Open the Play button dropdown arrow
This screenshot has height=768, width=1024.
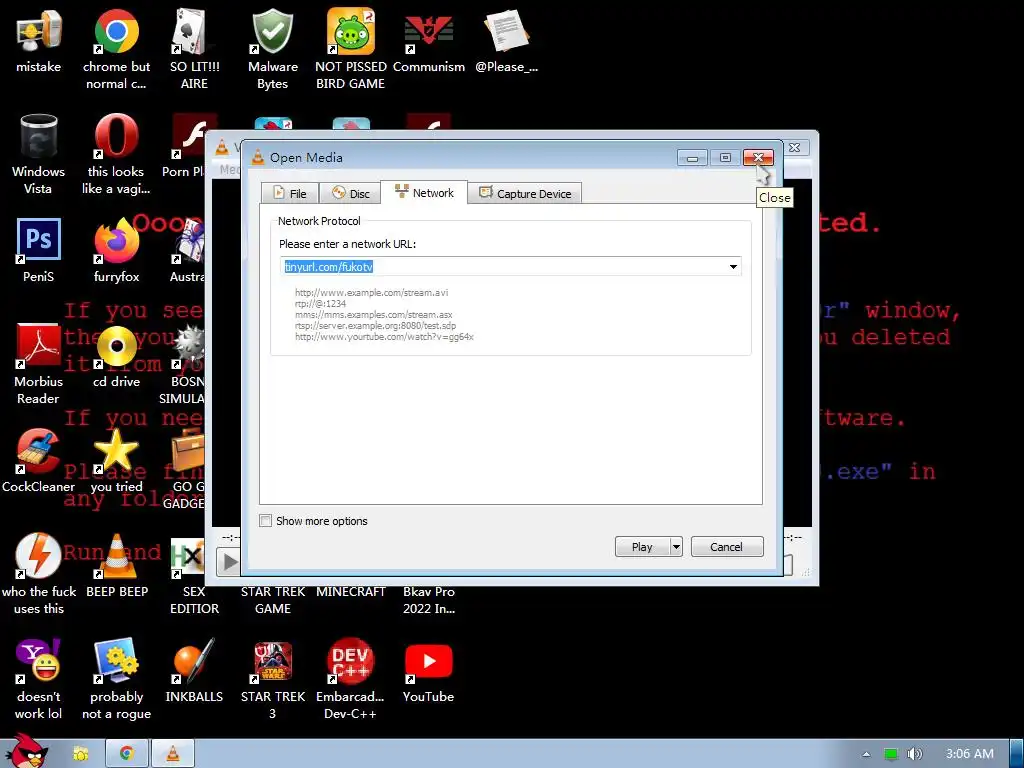coord(676,547)
